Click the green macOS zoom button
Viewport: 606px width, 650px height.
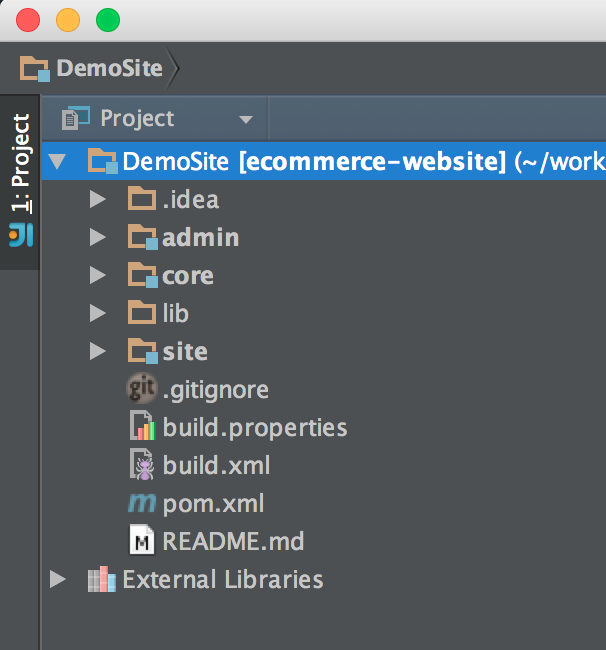click(107, 20)
